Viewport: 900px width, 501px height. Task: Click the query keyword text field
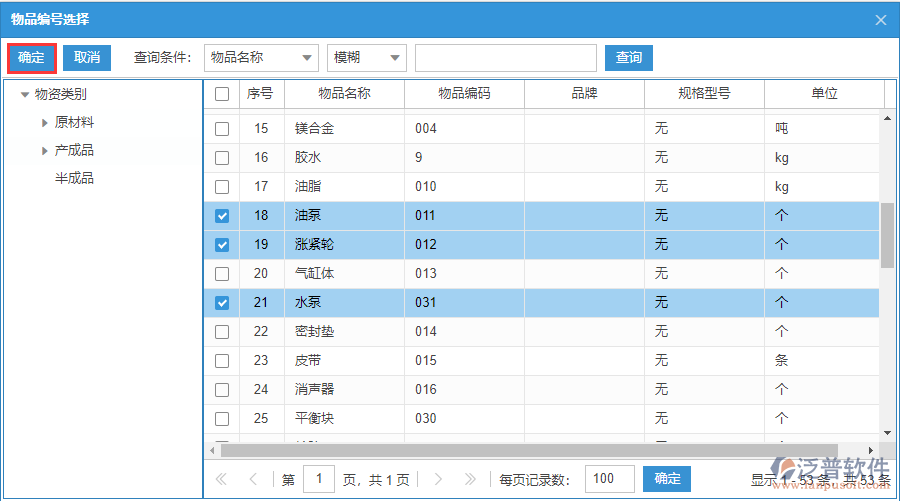coord(505,58)
